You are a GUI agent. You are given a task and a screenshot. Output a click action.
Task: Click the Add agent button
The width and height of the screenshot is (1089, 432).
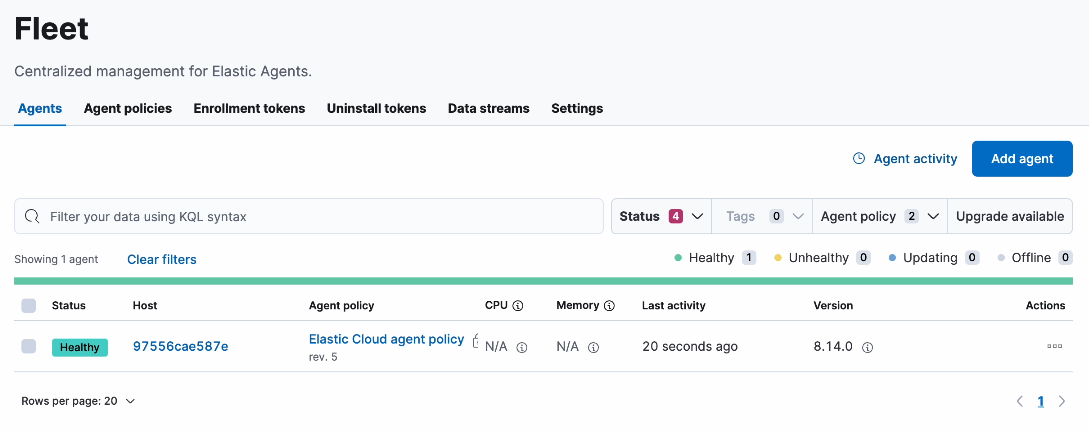coord(1021,159)
